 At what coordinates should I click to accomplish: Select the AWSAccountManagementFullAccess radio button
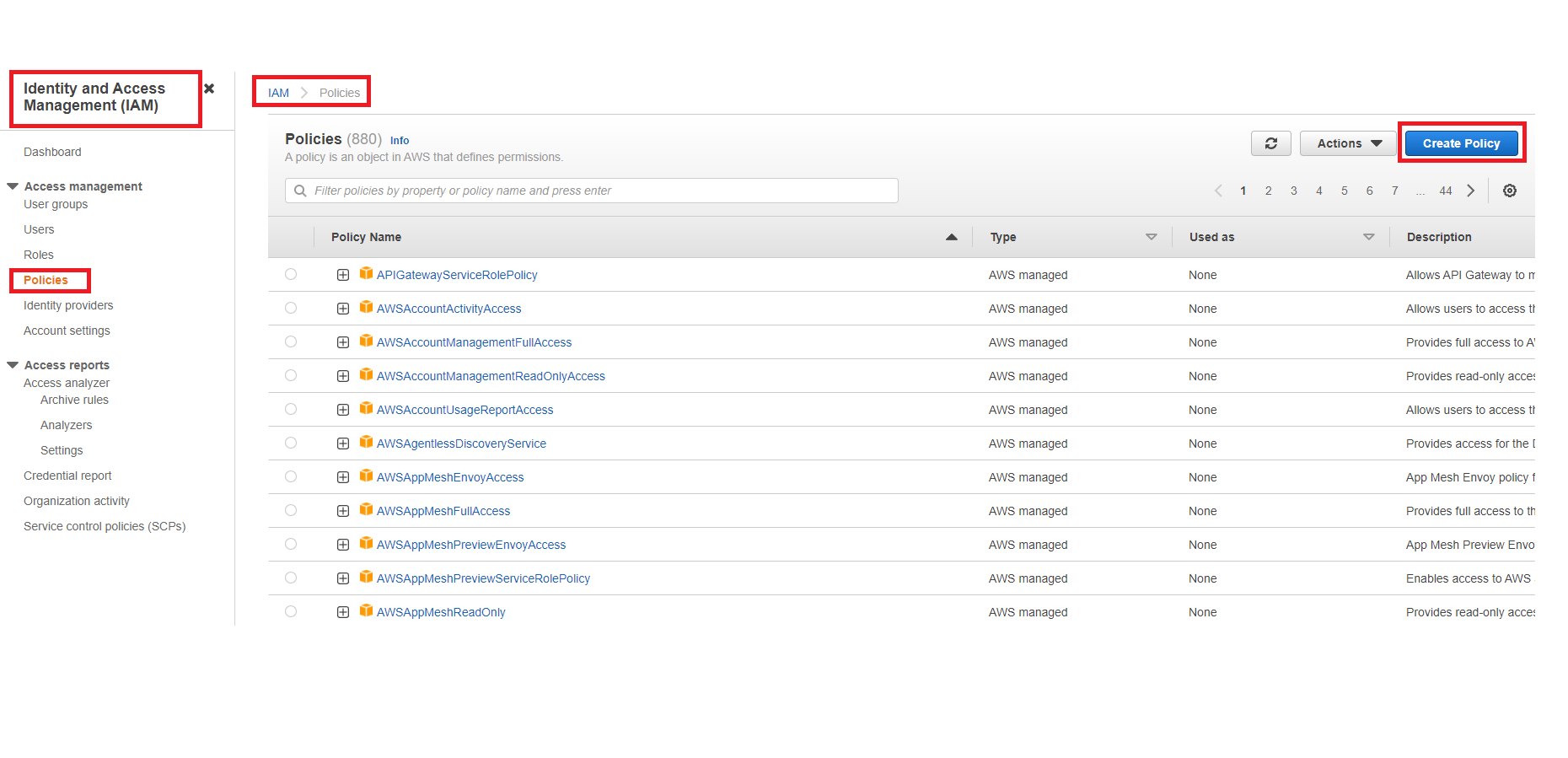click(x=291, y=341)
